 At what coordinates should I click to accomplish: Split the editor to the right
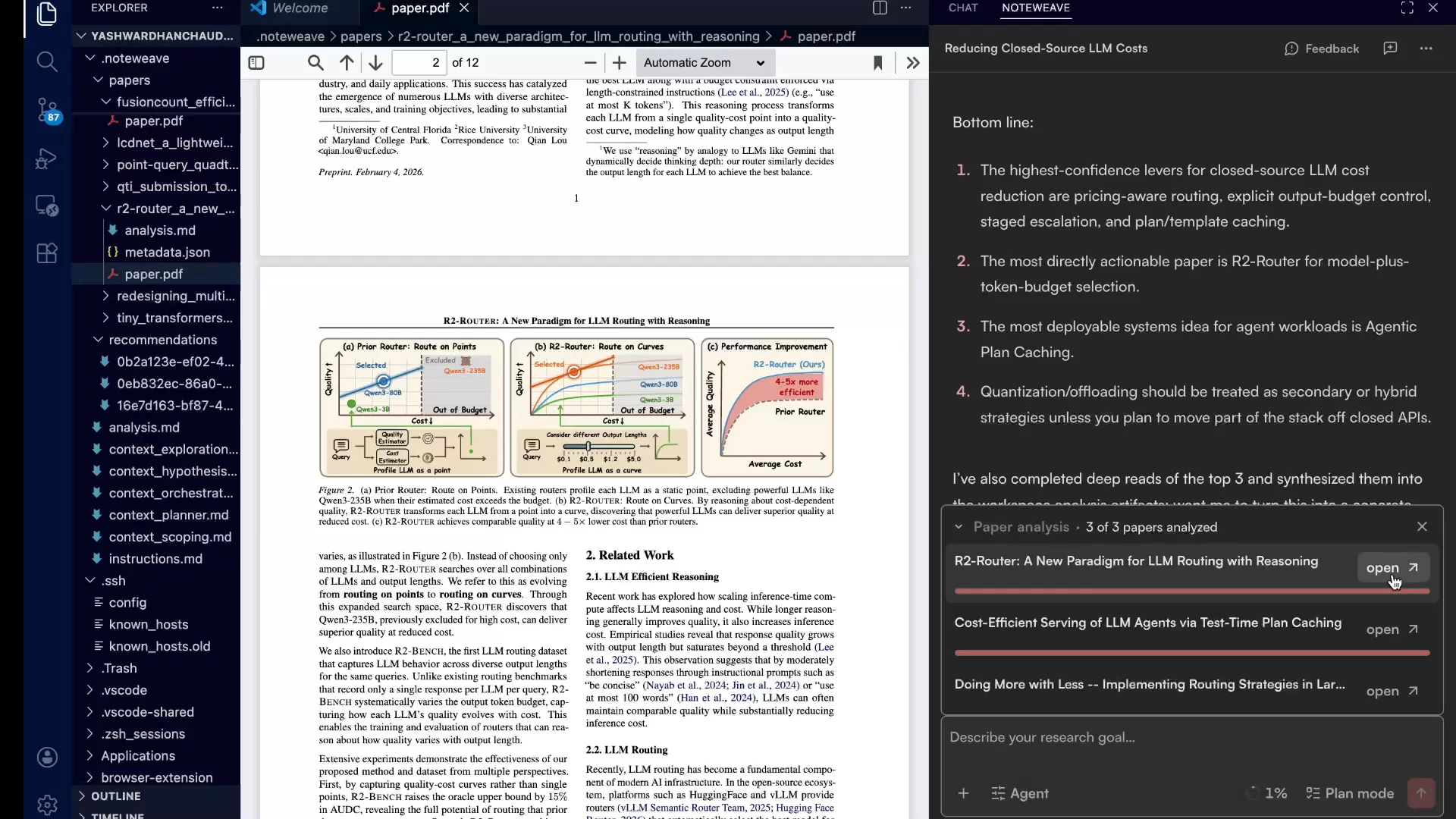pyautogui.click(x=880, y=8)
